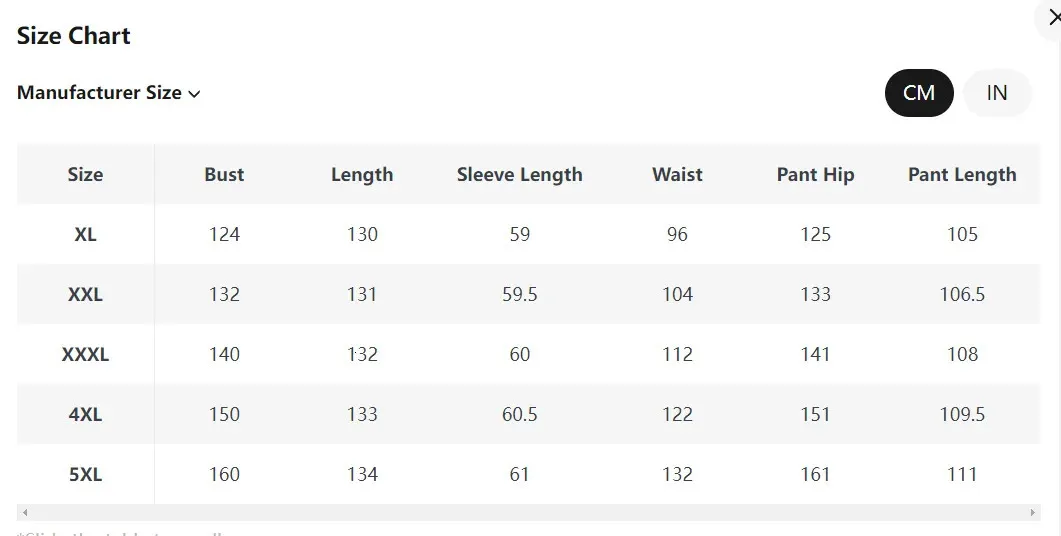
Task: Select the Sleeve Length column header
Action: (520, 175)
